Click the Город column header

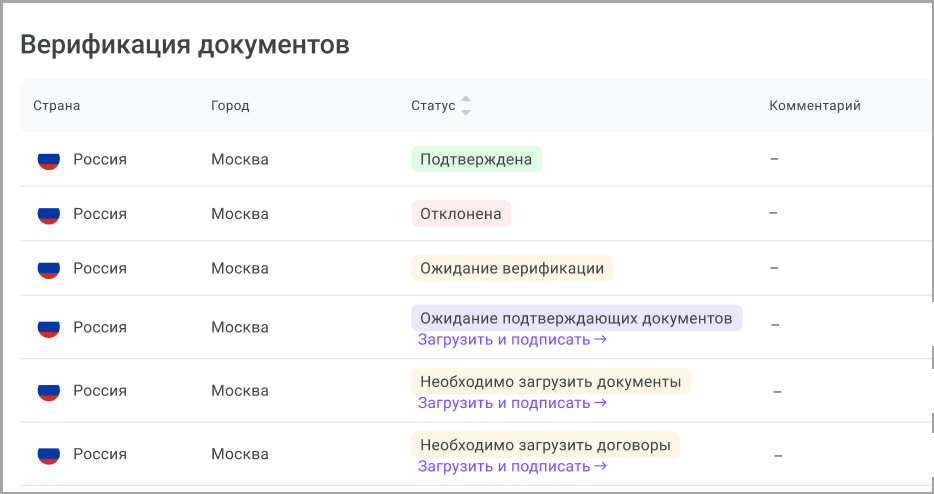point(230,106)
